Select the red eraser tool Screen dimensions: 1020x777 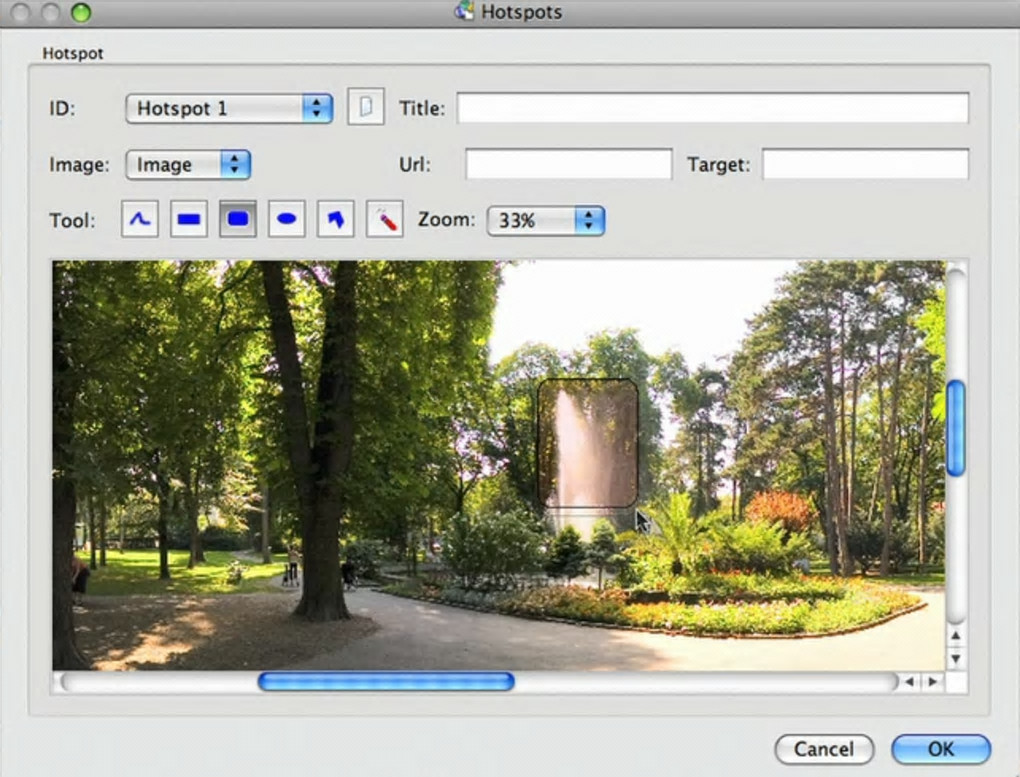pos(384,219)
